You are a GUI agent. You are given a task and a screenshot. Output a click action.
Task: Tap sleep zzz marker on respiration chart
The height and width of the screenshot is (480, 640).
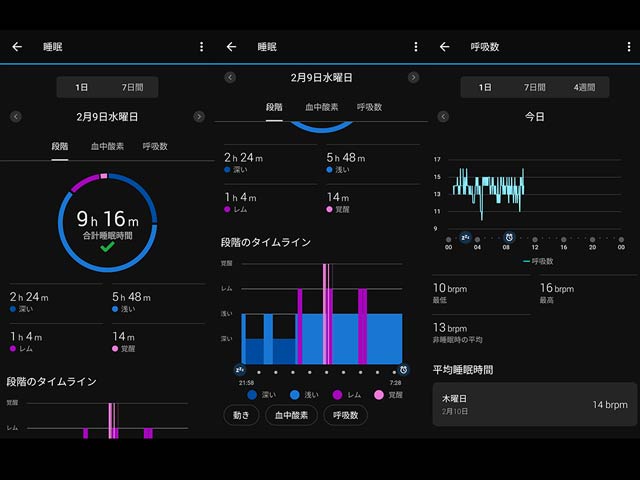465,238
